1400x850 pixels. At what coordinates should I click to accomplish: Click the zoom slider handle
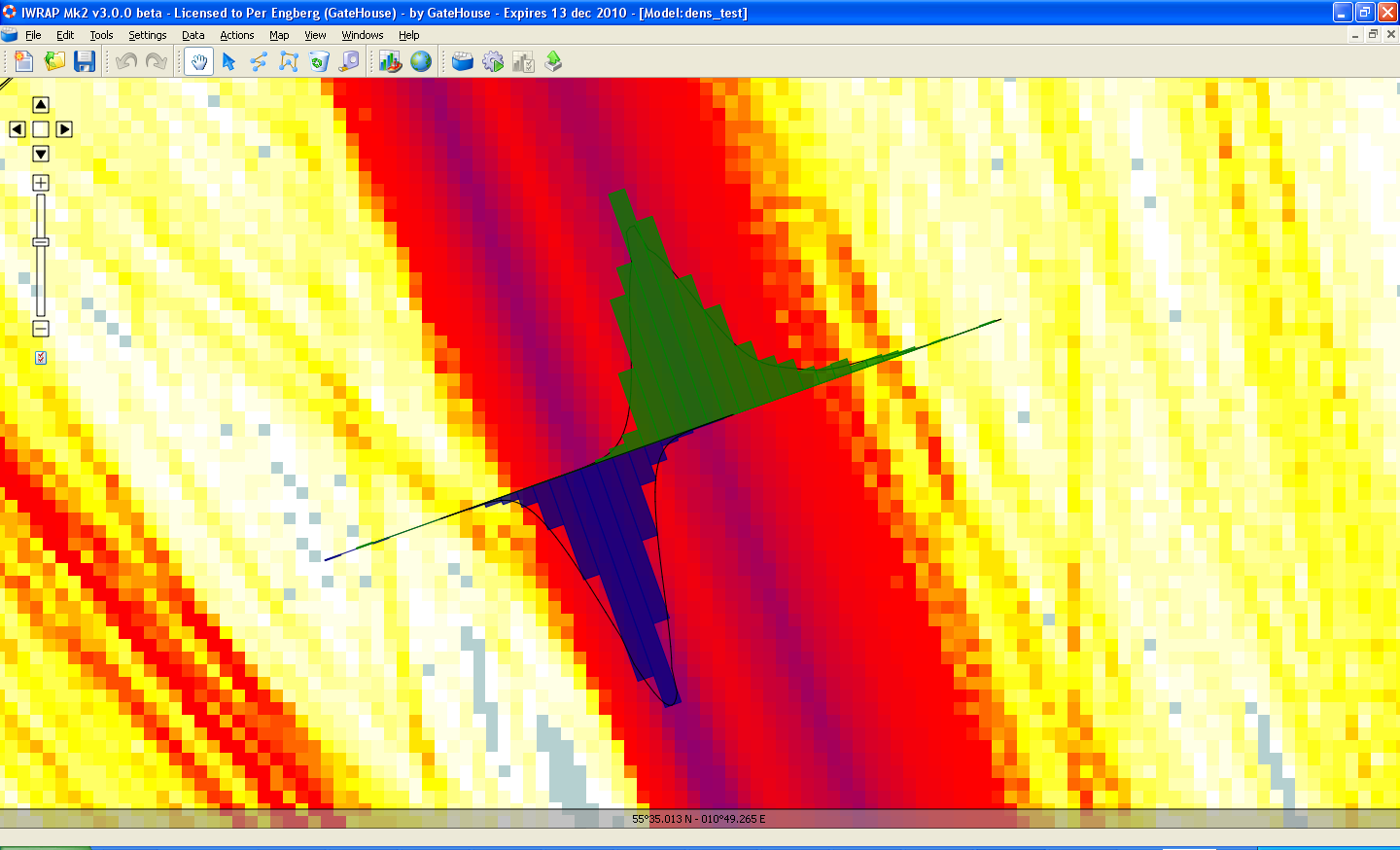41,242
